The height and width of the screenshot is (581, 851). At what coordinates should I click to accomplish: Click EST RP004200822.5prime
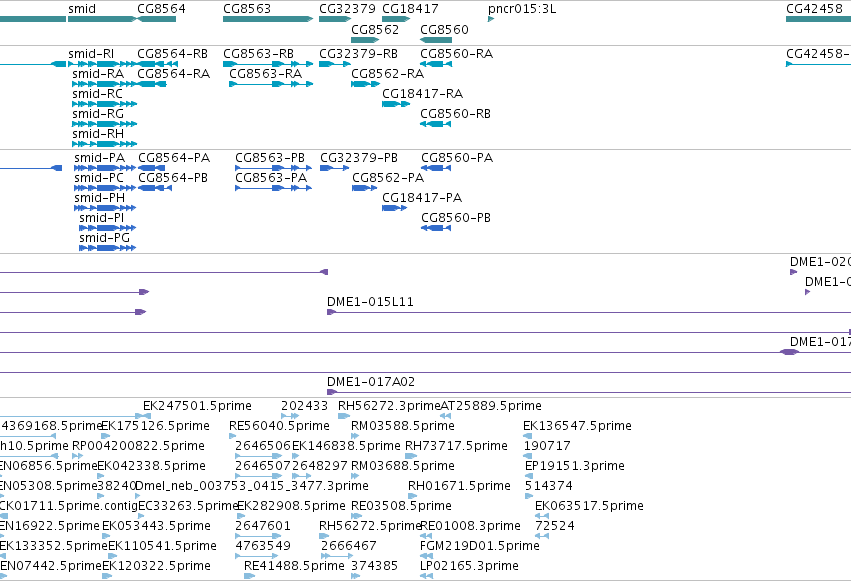tap(138, 446)
